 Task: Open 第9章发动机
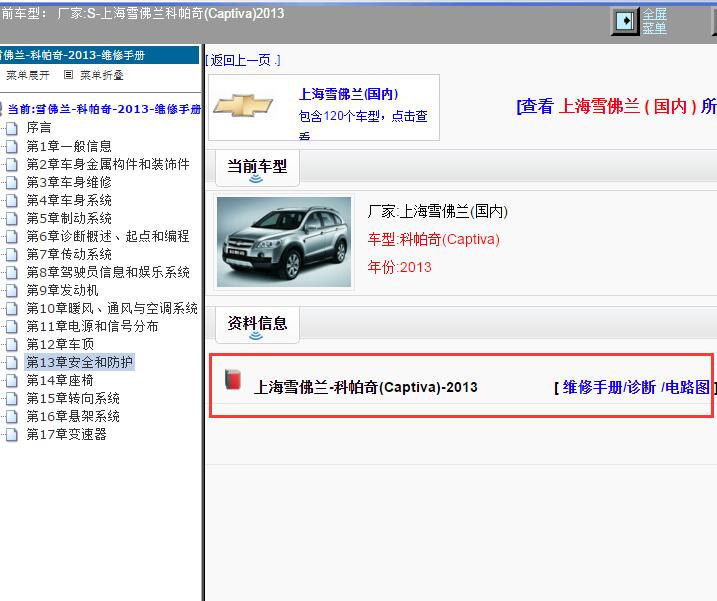(62, 290)
